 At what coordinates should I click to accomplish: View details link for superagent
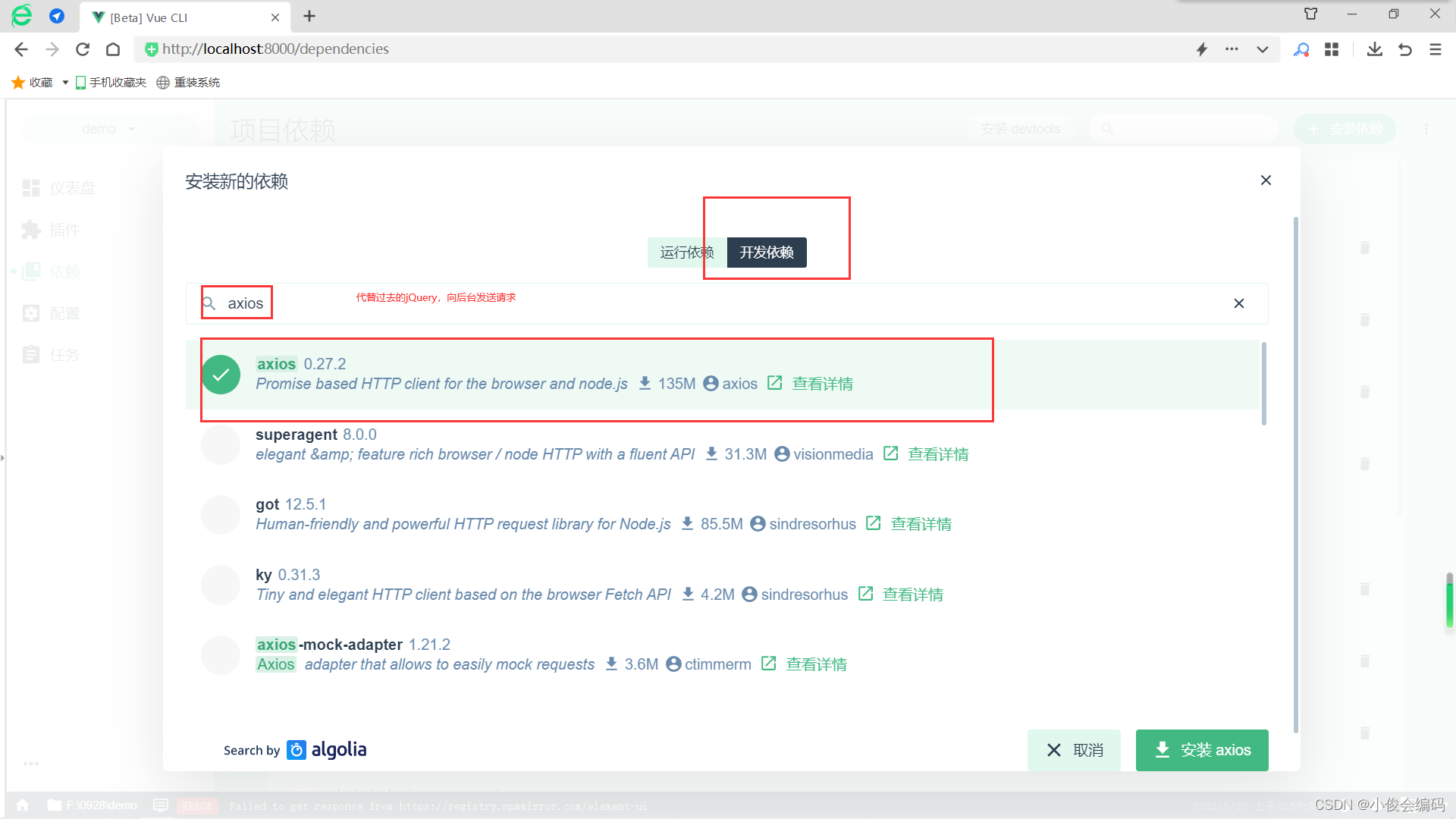[939, 454]
